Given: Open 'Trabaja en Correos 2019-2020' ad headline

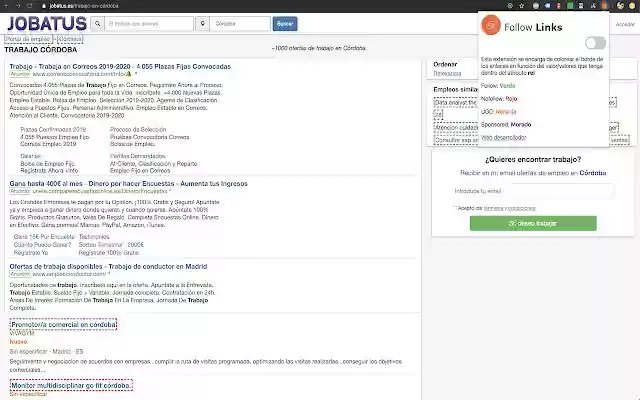Looking at the screenshot, I should (120, 67).
